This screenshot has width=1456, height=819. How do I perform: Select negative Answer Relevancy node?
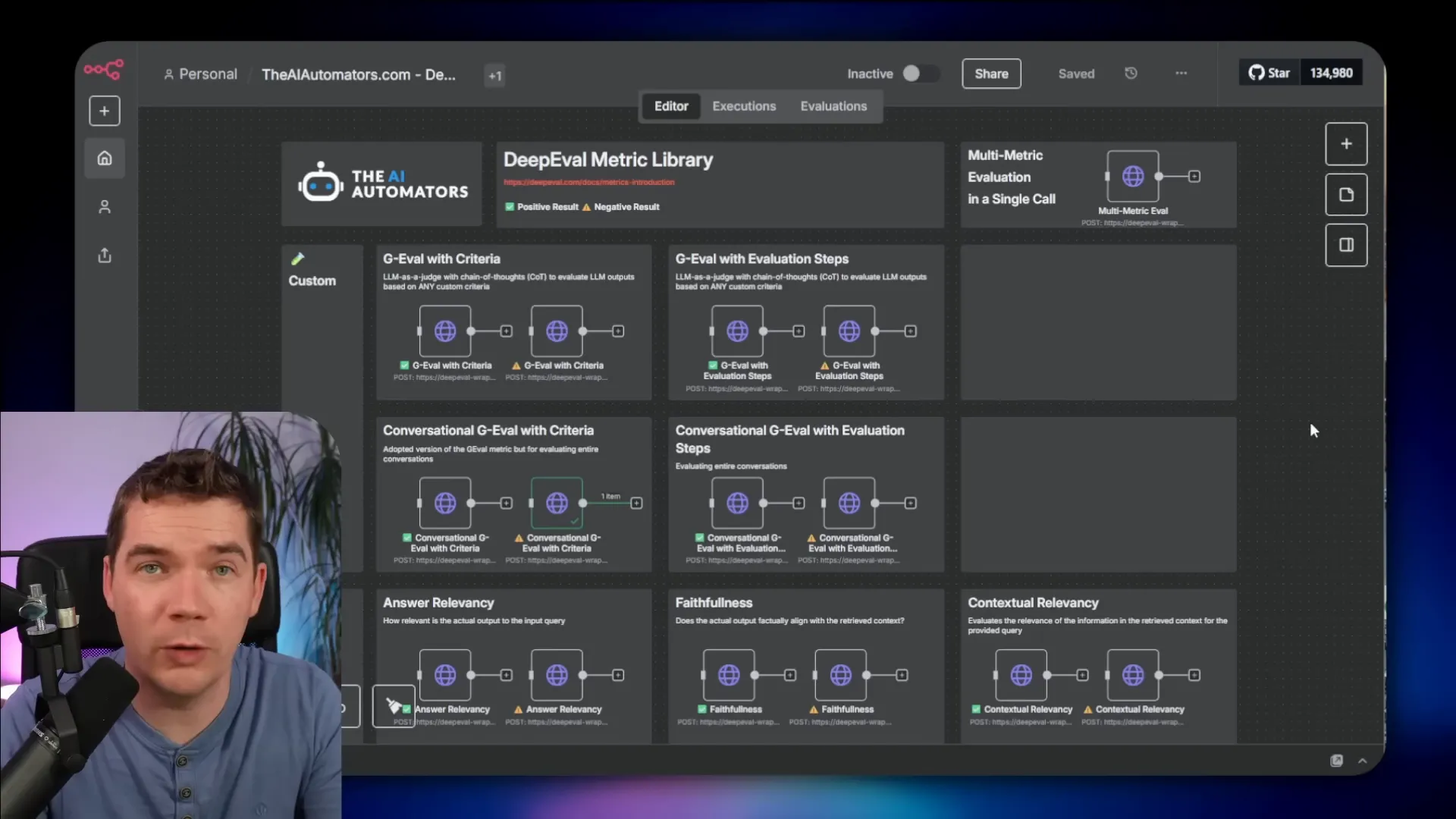tap(557, 675)
